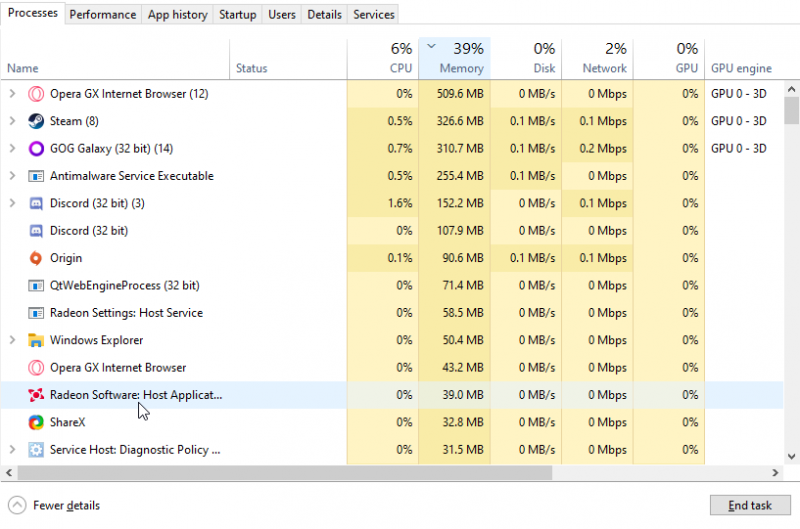Switch to the Performance tab
Image resolution: width=800 pixels, height=529 pixels.
click(x=103, y=15)
